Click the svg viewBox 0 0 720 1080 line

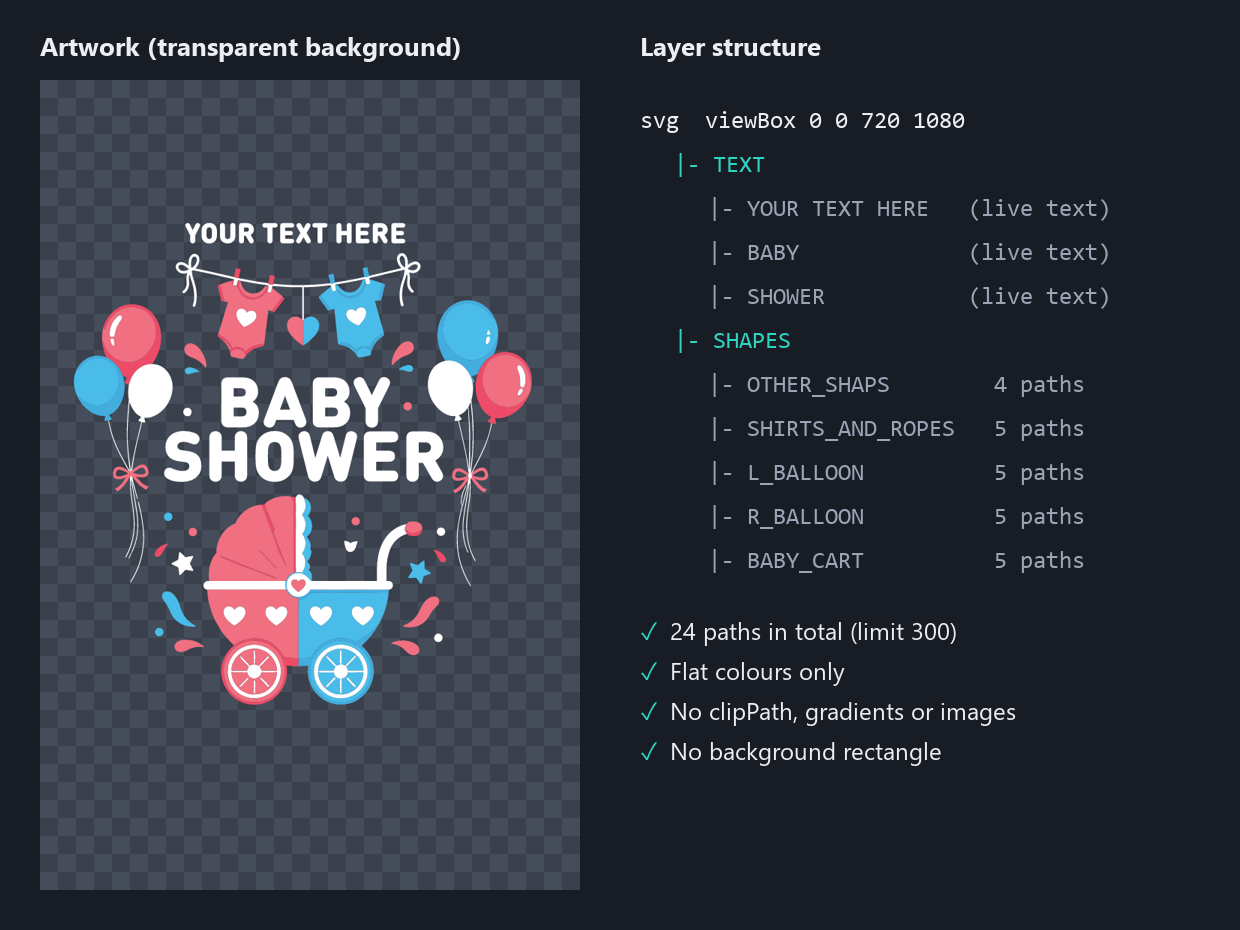point(803,121)
